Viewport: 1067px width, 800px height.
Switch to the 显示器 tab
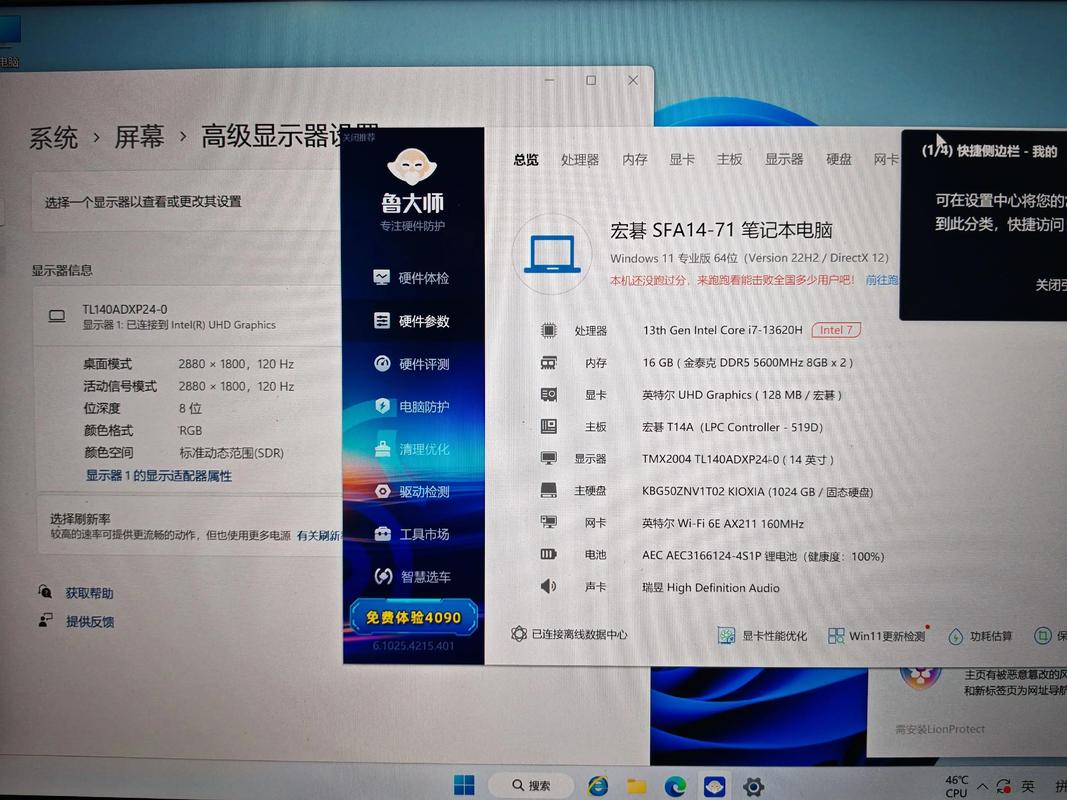click(784, 159)
